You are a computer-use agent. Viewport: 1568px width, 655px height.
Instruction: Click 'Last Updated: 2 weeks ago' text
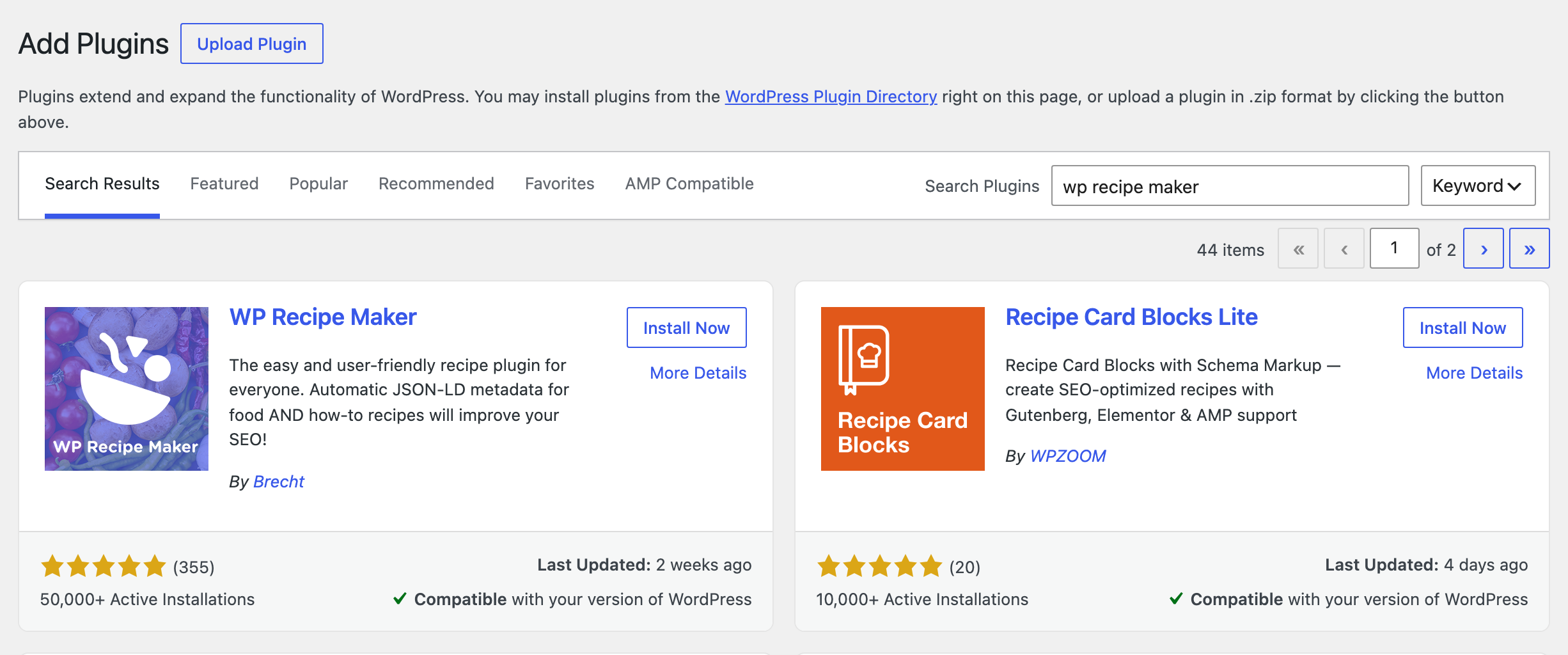(645, 565)
